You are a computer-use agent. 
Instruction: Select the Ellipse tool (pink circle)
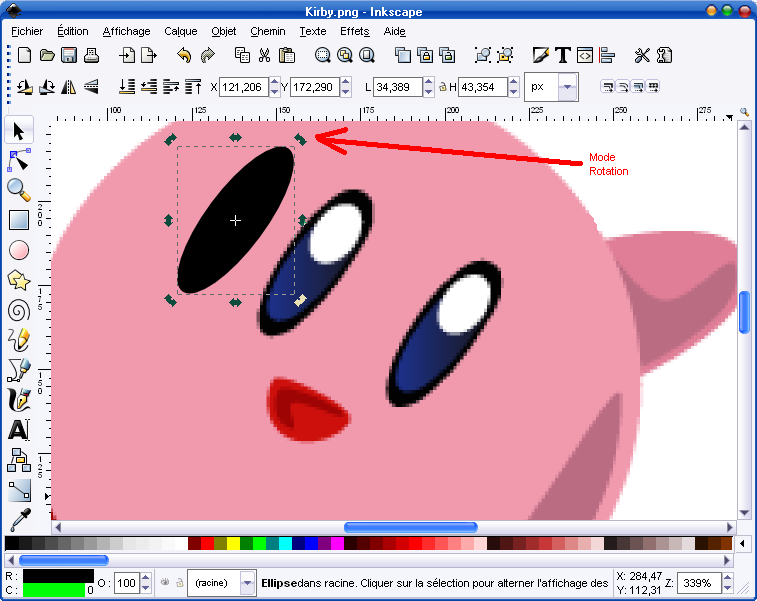pyautogui.click(x=19, y=250)
